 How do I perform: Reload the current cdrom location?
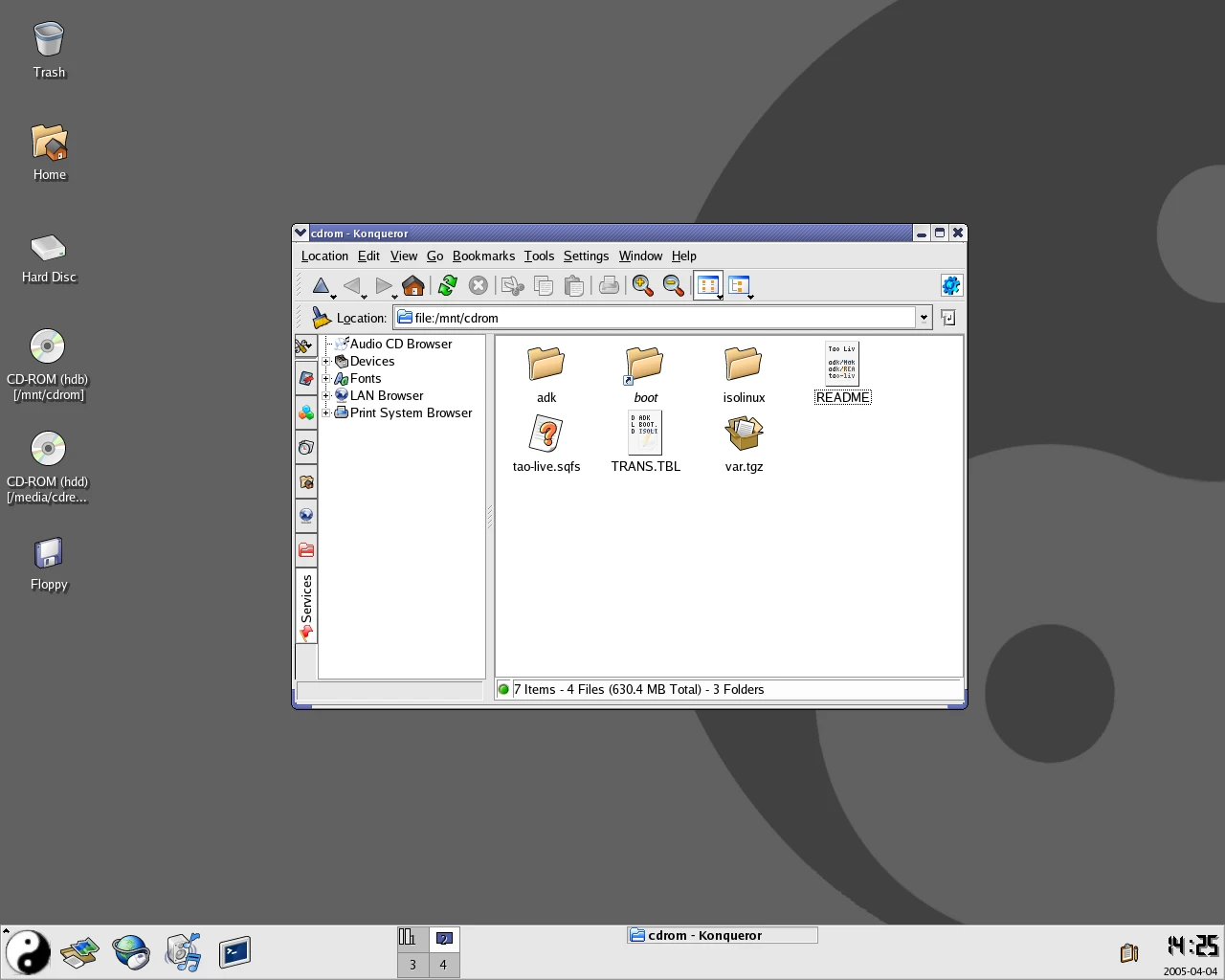[447, 285]
